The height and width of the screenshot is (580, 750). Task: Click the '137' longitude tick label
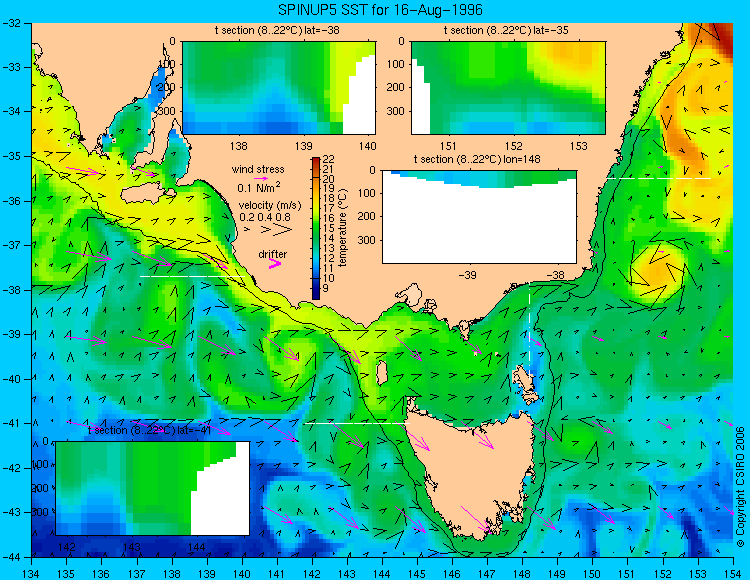[x=136, y=574]
